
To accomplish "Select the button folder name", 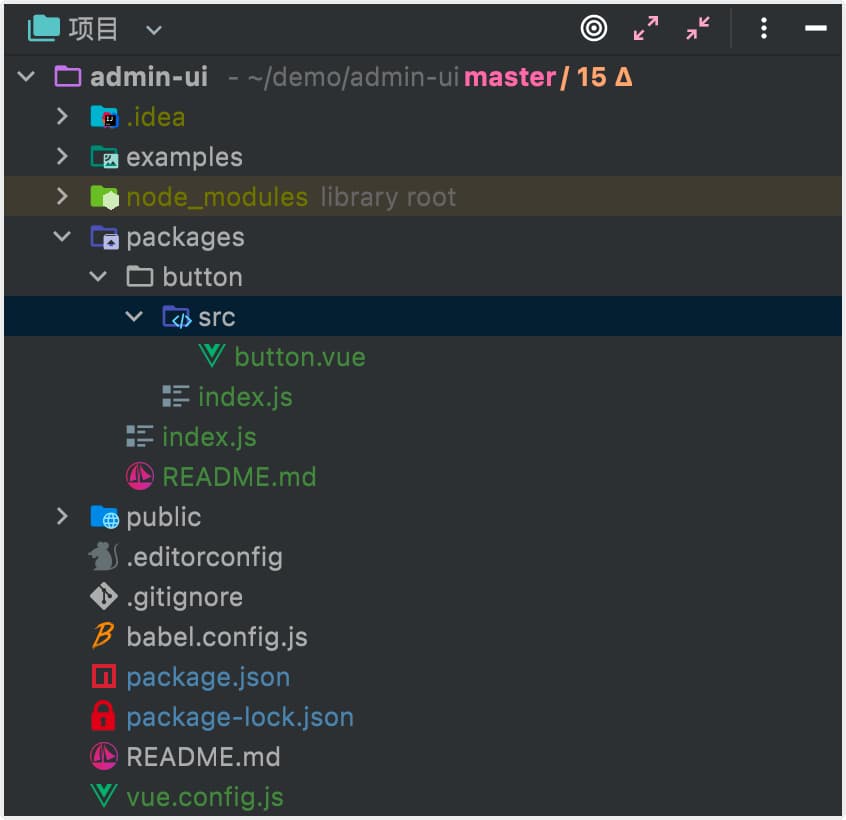I will pyautogui.click(x=202, y=277).
